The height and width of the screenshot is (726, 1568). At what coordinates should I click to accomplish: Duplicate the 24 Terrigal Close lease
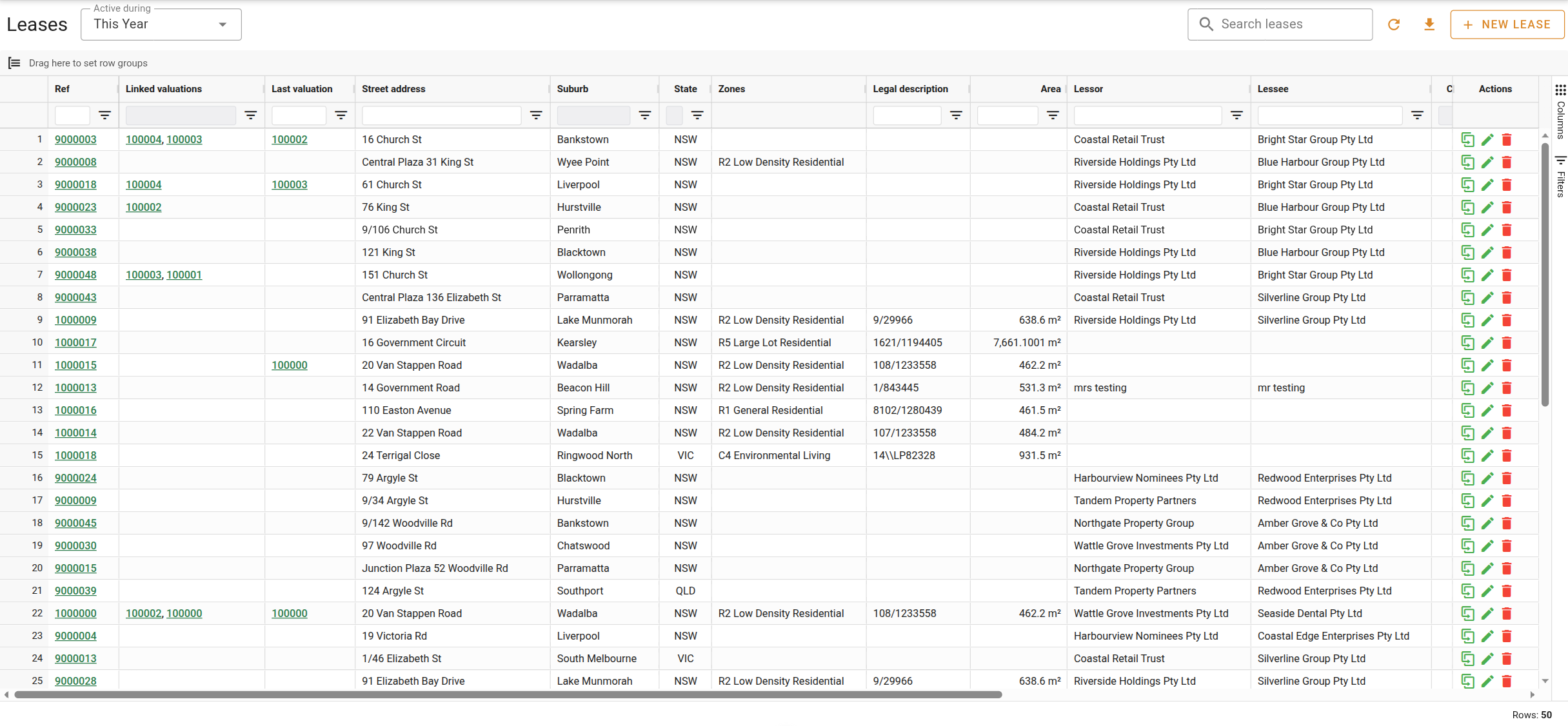click(x=1467, y=455)
